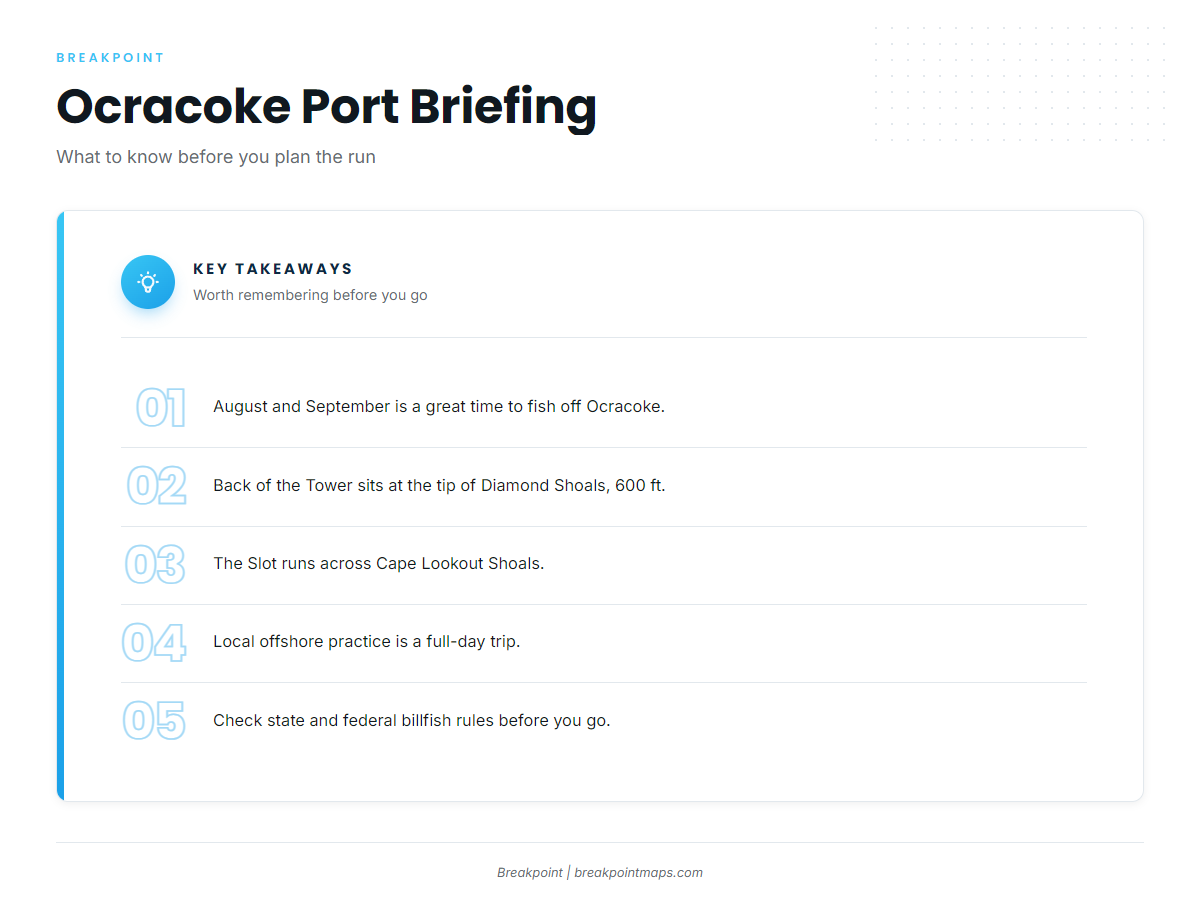This screenshot has height=906, width=1200.
Task: Click the outlined number 05 badge
Action: (x=154, y=720)
